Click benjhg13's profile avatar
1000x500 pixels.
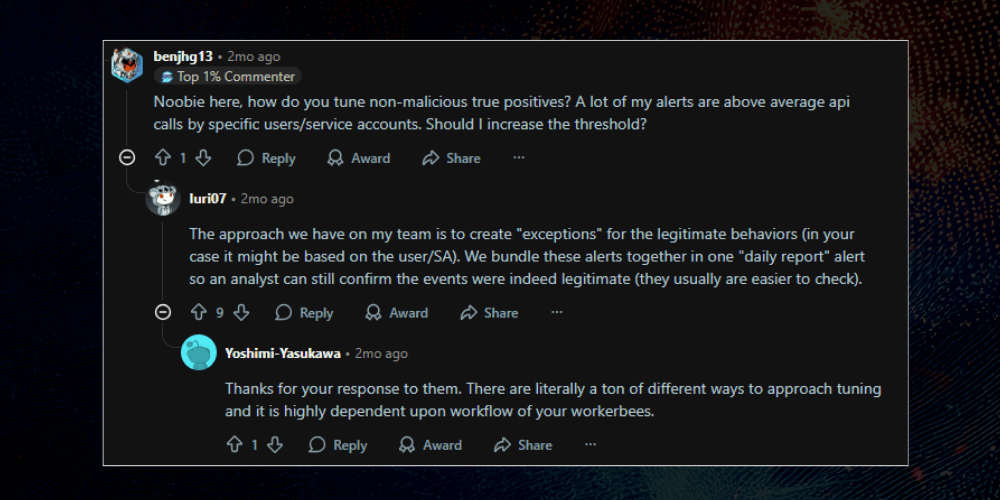(127, 66)
